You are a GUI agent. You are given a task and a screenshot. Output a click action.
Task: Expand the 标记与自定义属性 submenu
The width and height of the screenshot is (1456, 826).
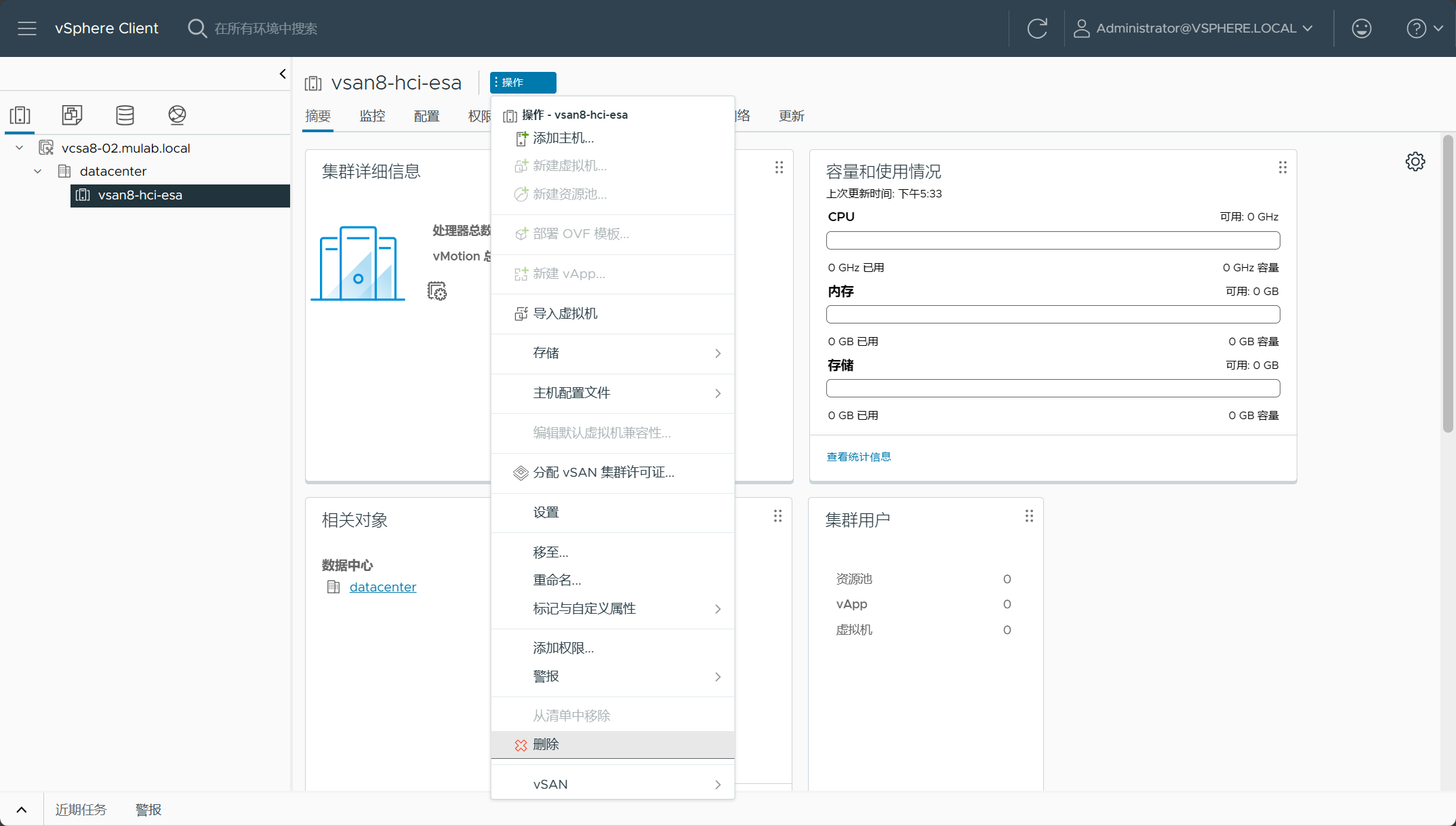pyautogui.click(x=613, y=609)
